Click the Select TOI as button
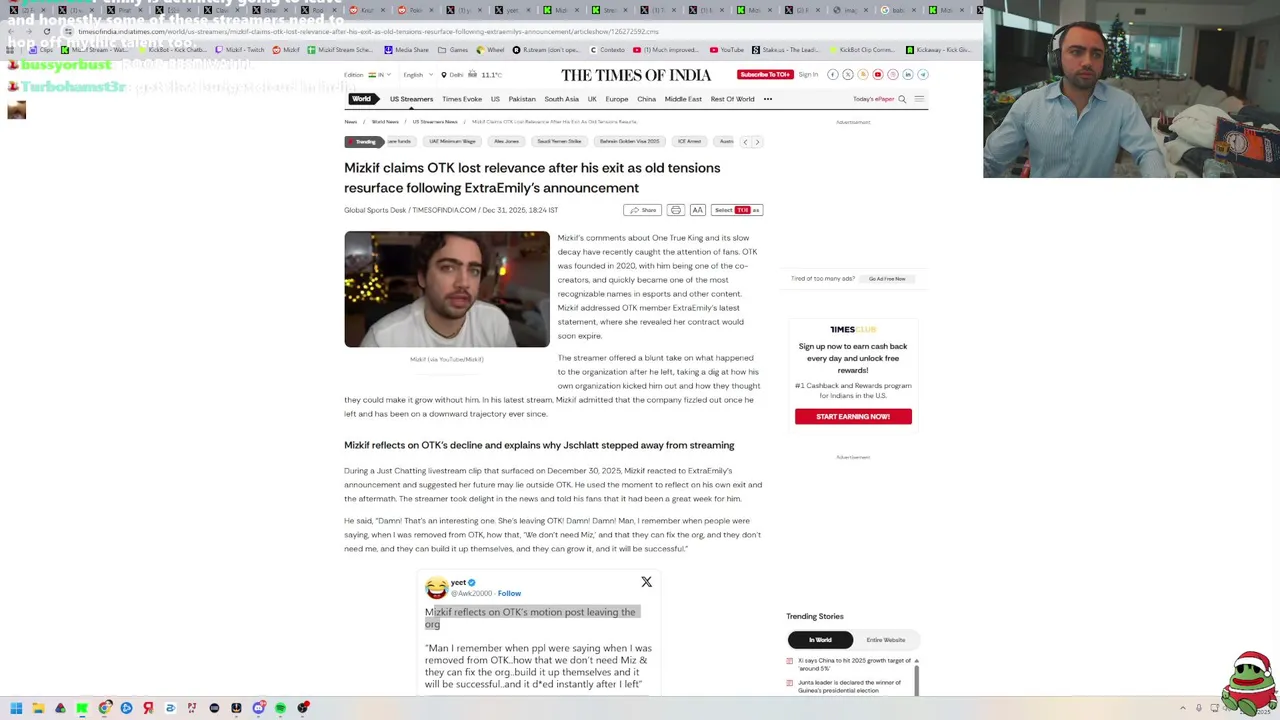The height and width of the screenshot is (720, 1280). (x=737, y=210)
